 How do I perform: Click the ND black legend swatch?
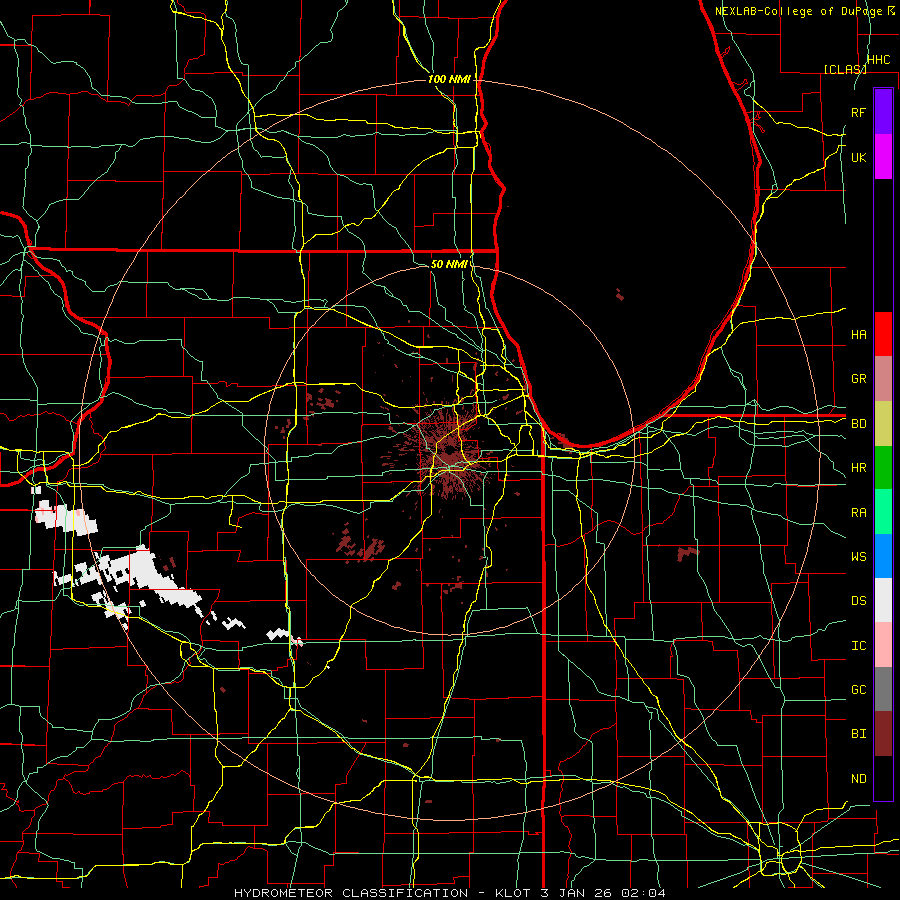[883, 778]
